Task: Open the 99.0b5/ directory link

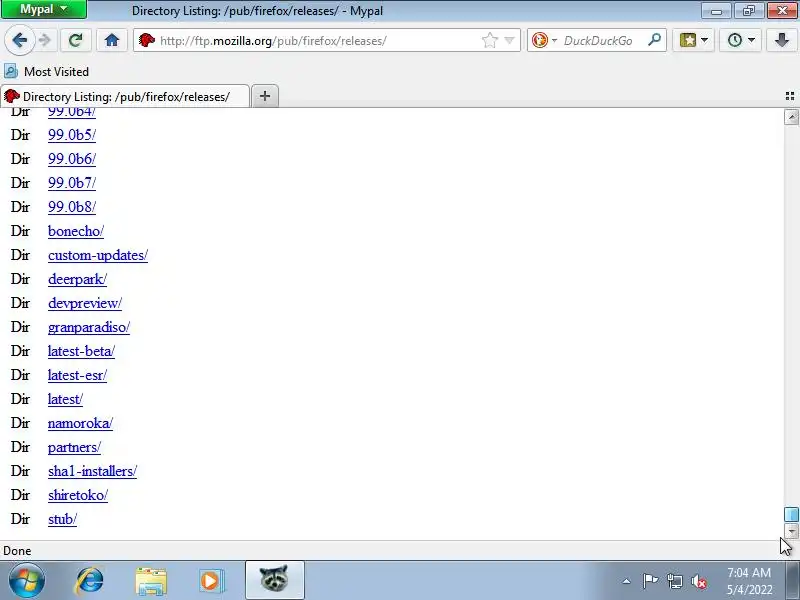Action: tap(72, 135)
